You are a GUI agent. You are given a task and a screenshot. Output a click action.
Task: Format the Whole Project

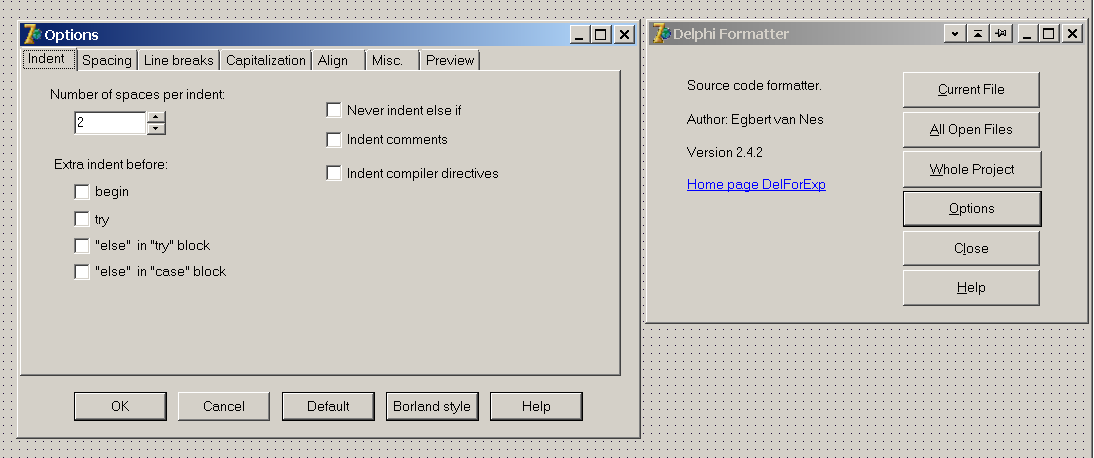(x=971, y=169)
